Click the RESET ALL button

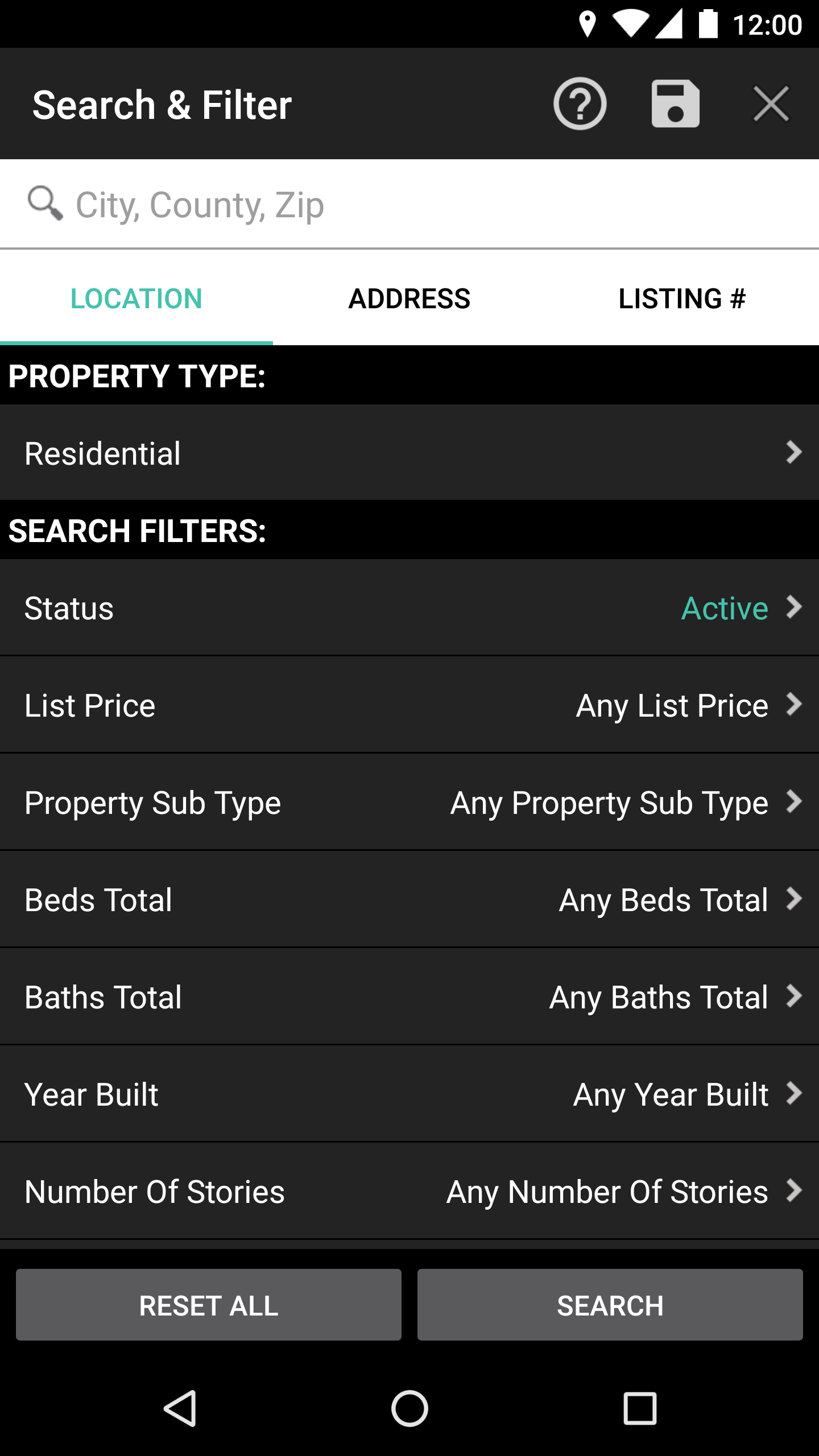tap(209, 1305)
